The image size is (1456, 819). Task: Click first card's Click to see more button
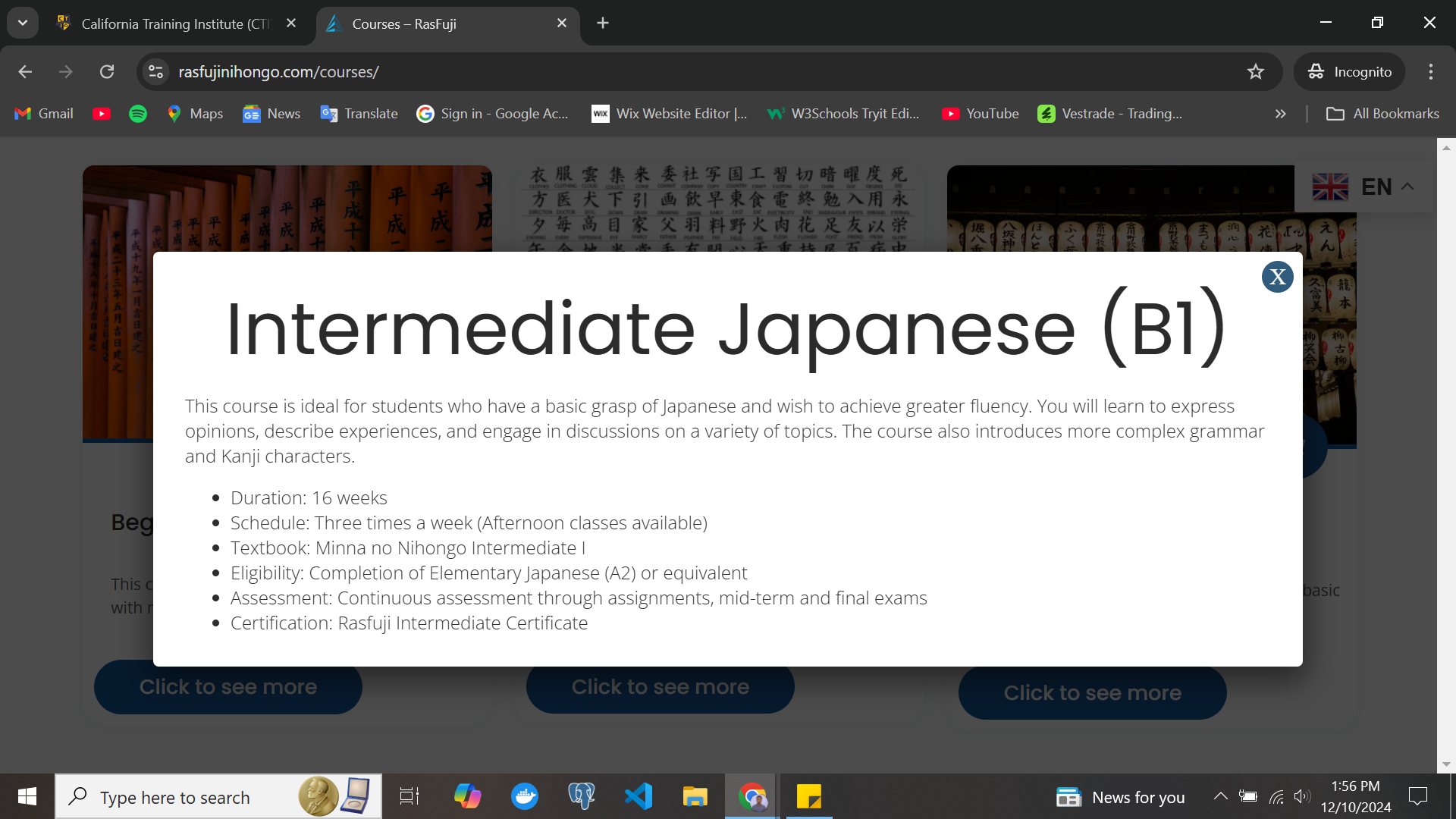tap(227, 689)
